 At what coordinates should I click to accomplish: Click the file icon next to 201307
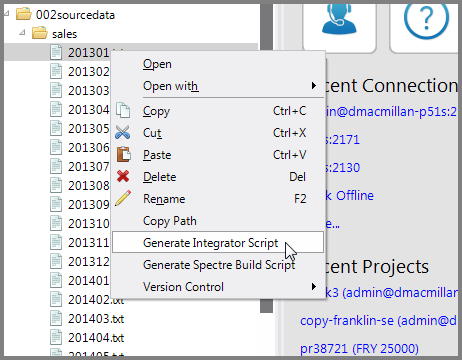point(56,166)
